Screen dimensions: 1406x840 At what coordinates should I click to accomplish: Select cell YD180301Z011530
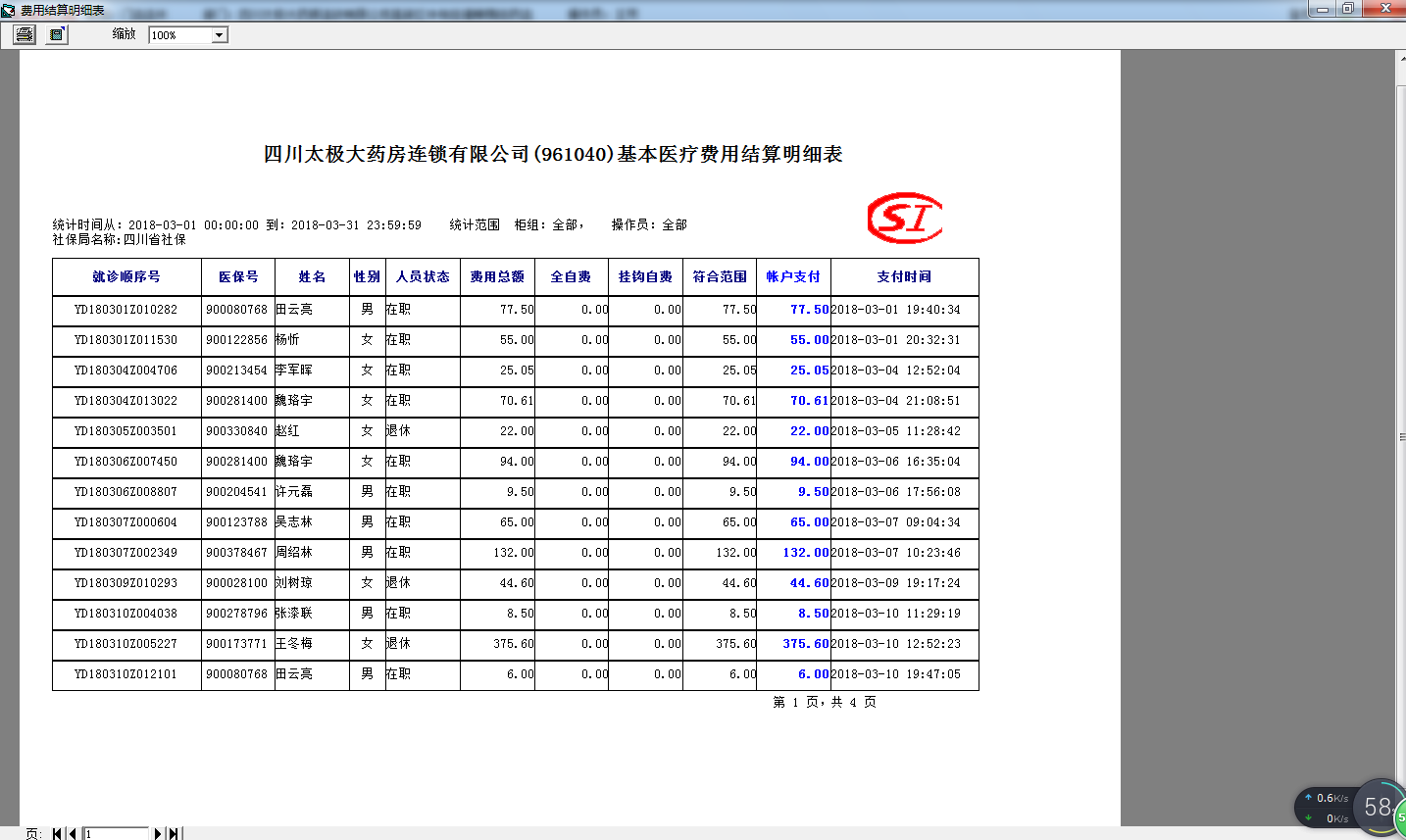coord(126,340)
